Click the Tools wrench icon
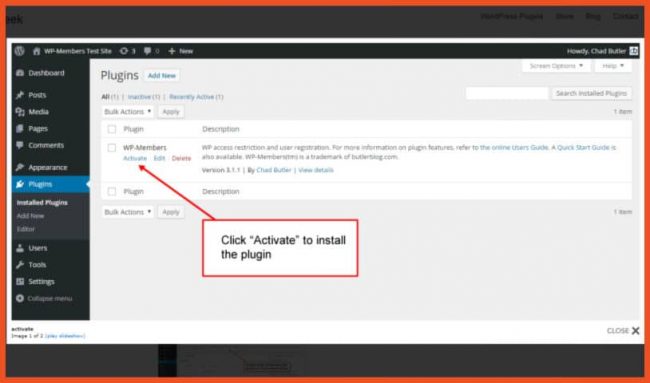Viewport: 650px width, 383px height. point(20,265)
